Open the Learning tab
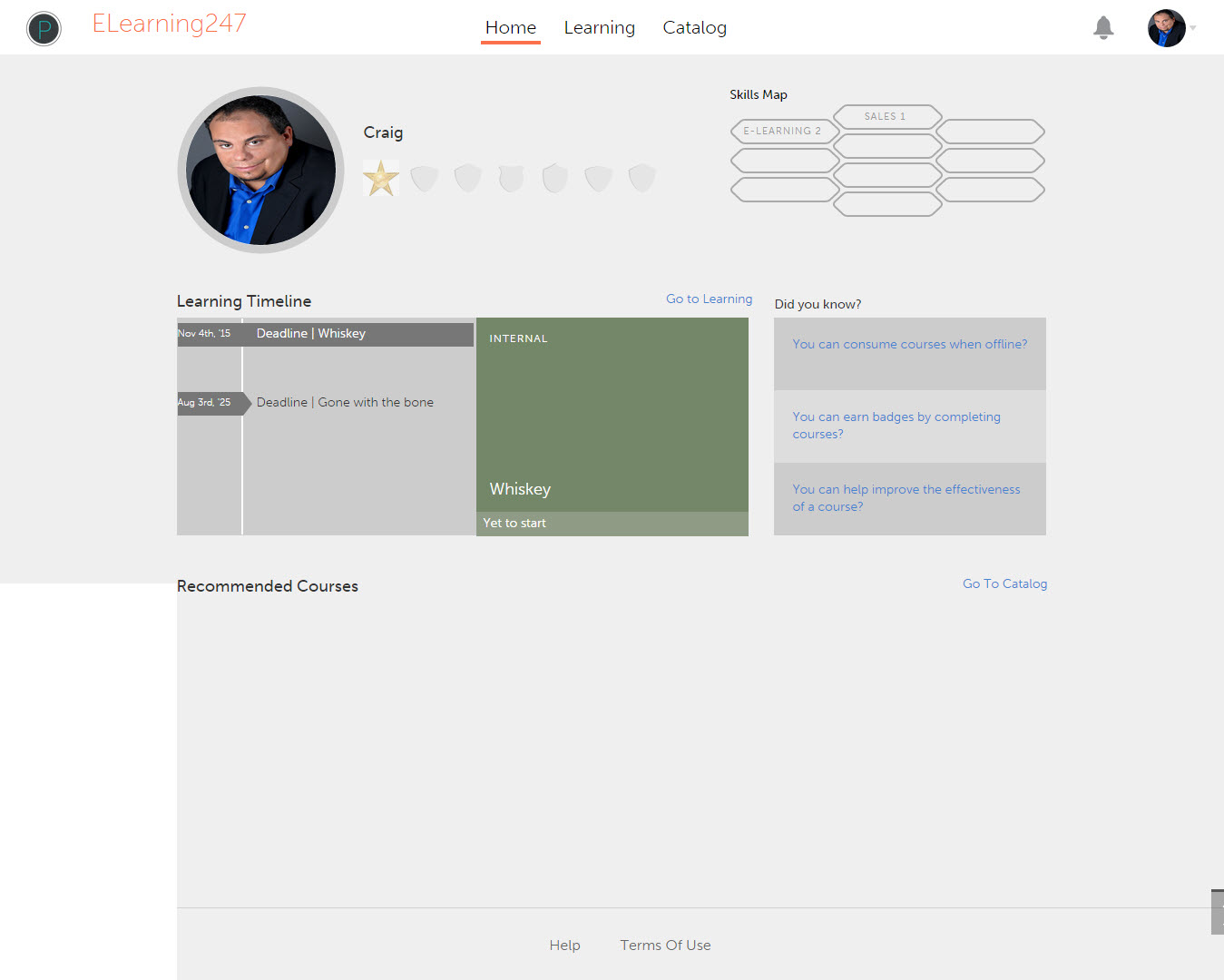This screenshot has width=1224, height=980. point(599,28)
